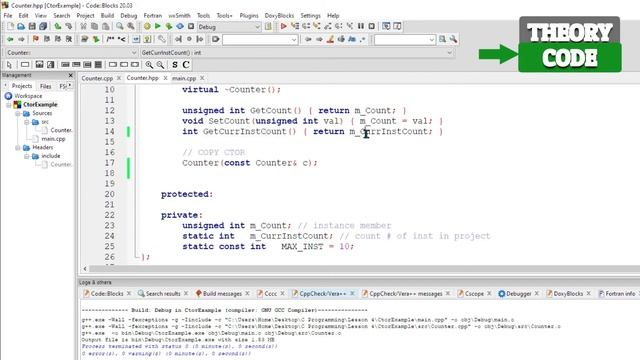
Task: Toggle selected text highlight marker icon
Action: [330, 39]
